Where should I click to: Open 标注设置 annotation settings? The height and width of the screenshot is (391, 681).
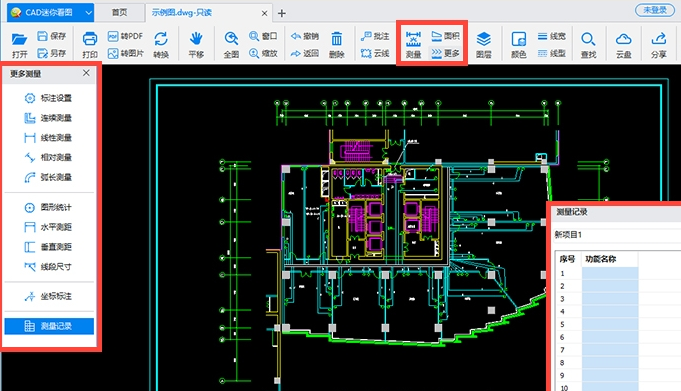pyautogui.click(x=48, y=98)
